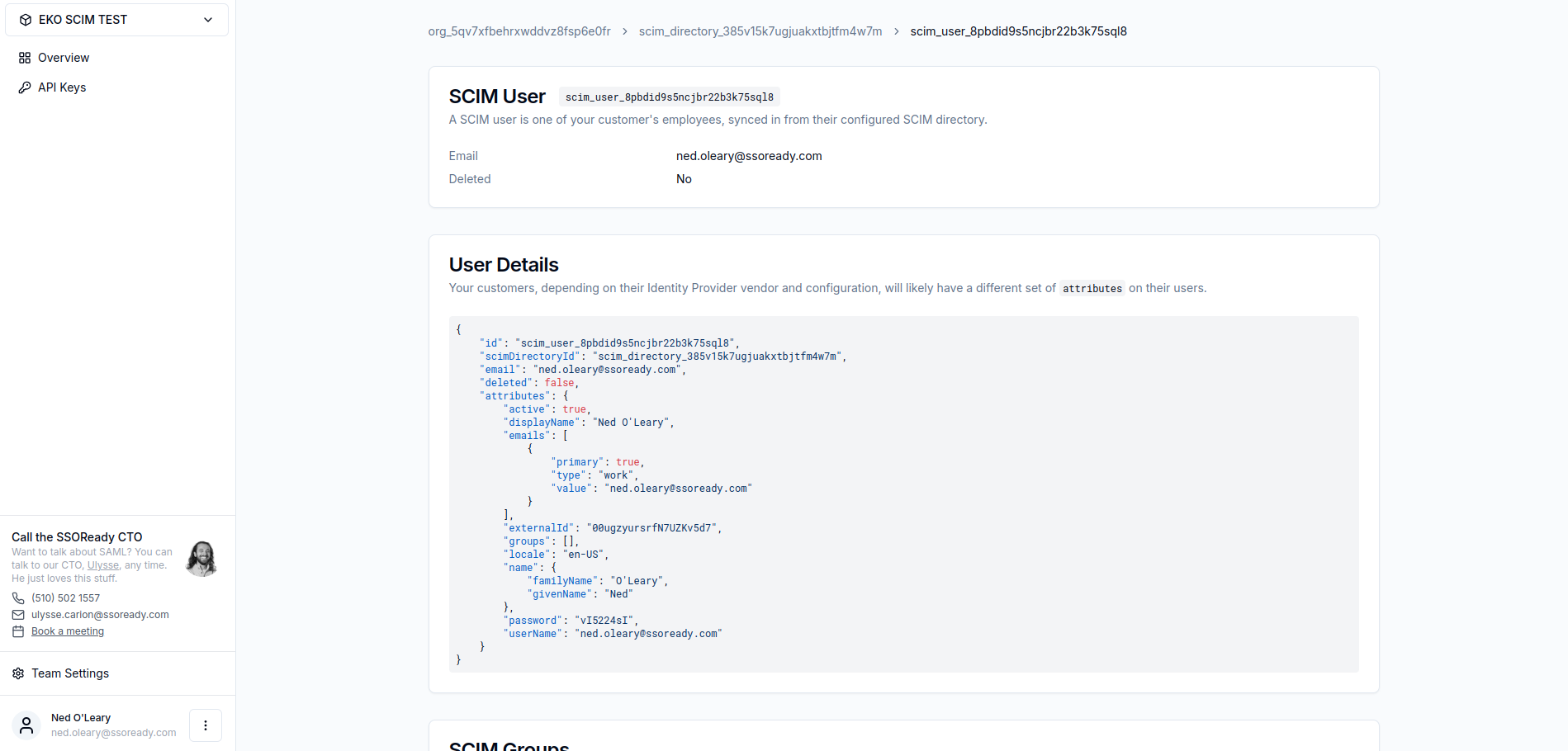Viewport: 1568px width, 751px height.
Task: Click the attributes code tag in description
Action: pos(1092,289)
